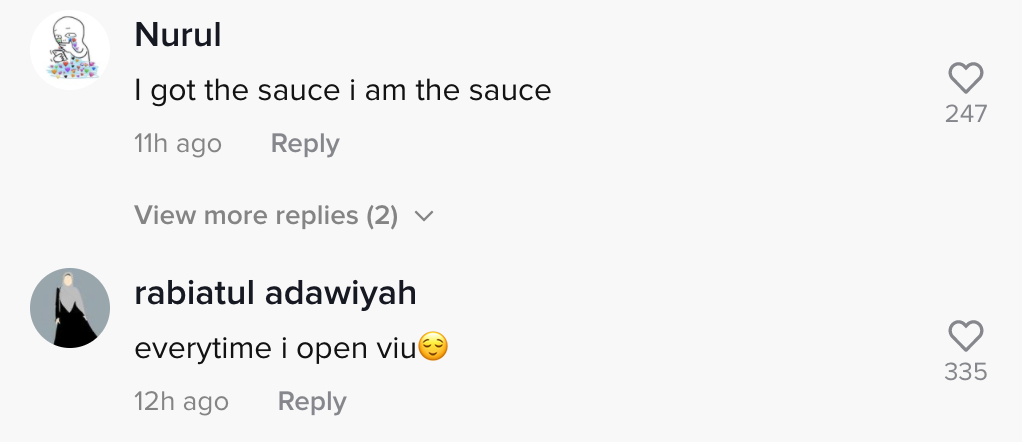Click the relieved face emoji in the comment
Viewport: 1022px width, 442px height.
pyautogui.click(x=432, y=348)
